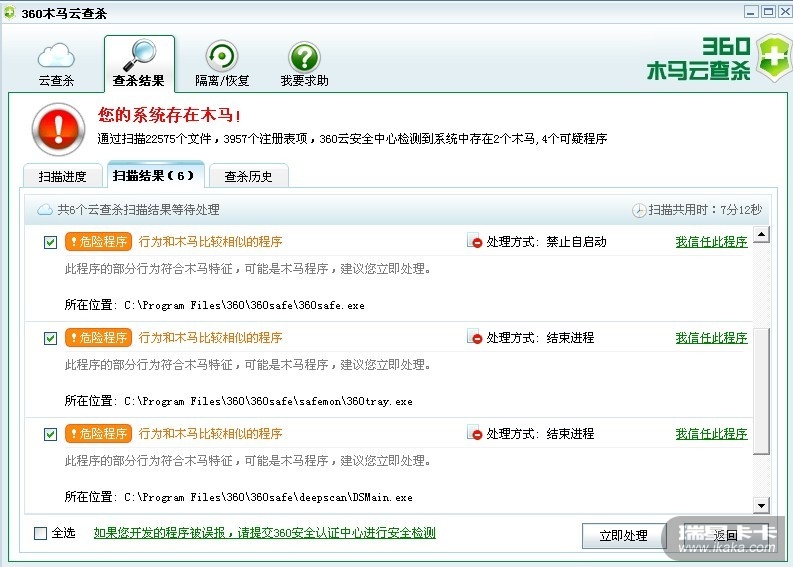793x567 pixels.
Task: Click the scan summary text 通过扫描22575个文件
Action: coord(352,139)
